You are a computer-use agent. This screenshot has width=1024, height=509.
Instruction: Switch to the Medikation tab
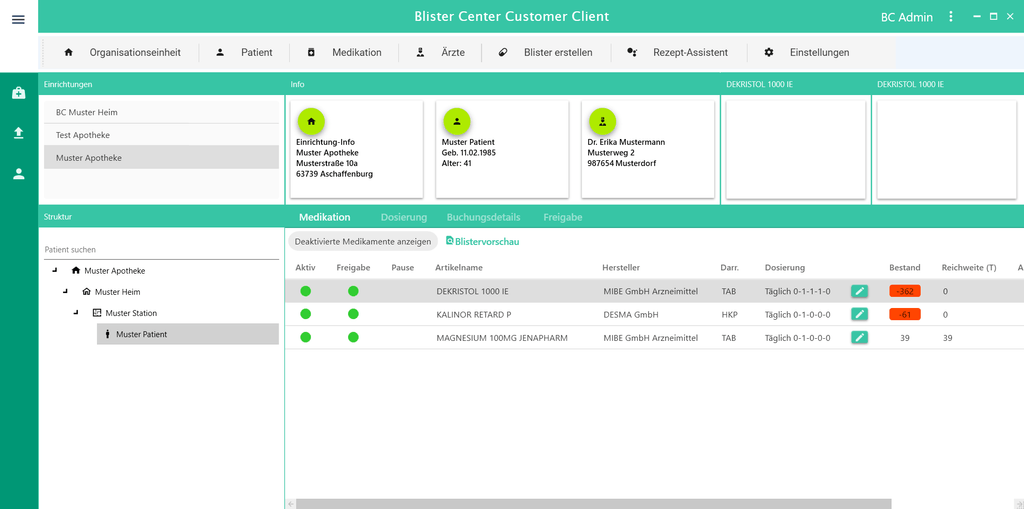pos(325,217)
